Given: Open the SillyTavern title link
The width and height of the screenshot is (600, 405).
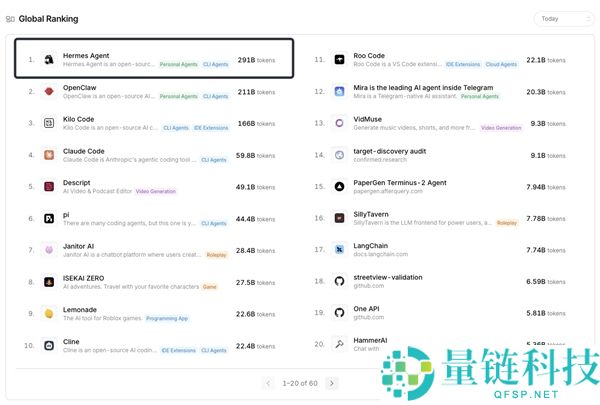Looking at the screenshot, I should click(371, 214).
